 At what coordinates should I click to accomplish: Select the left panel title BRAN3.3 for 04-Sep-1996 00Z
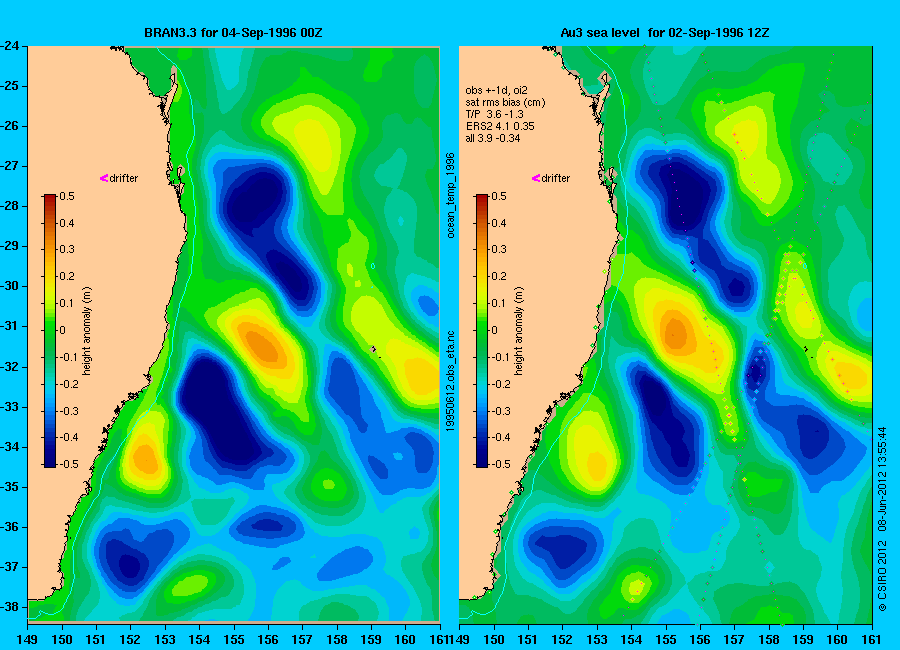pos(233,33)
